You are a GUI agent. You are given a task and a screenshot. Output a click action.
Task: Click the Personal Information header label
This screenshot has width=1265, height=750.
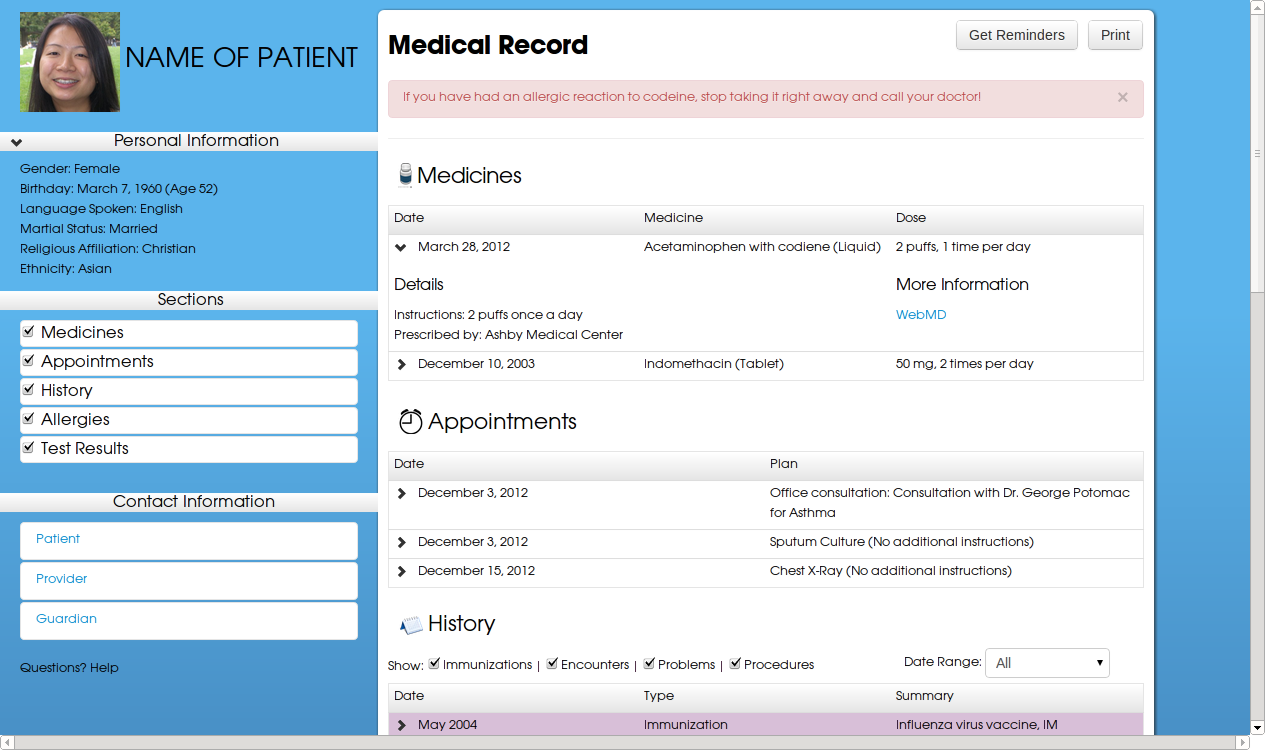coord(196,141)
